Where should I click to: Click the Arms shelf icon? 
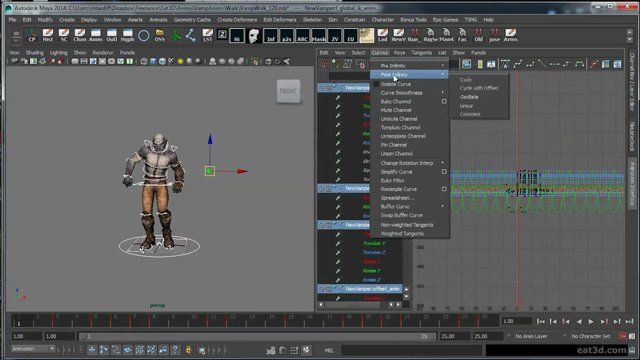pyautogui.click(x=510, y=36)
